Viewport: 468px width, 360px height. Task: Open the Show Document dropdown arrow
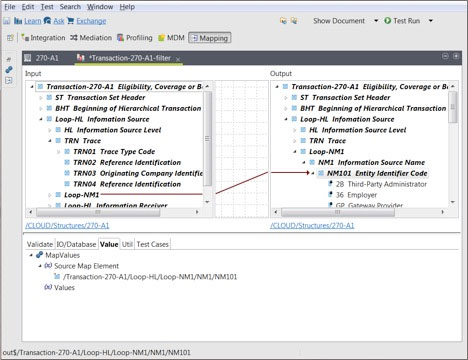pos(376,21)
